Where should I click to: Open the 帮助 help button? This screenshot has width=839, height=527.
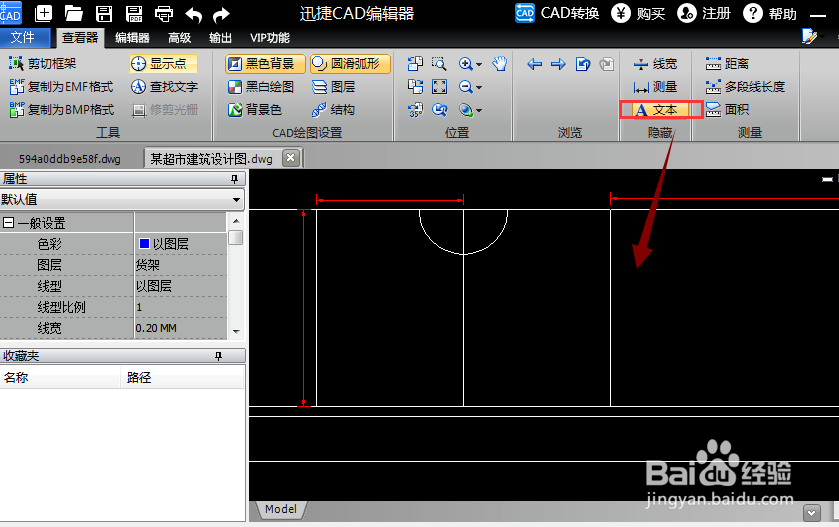[770, 13]
